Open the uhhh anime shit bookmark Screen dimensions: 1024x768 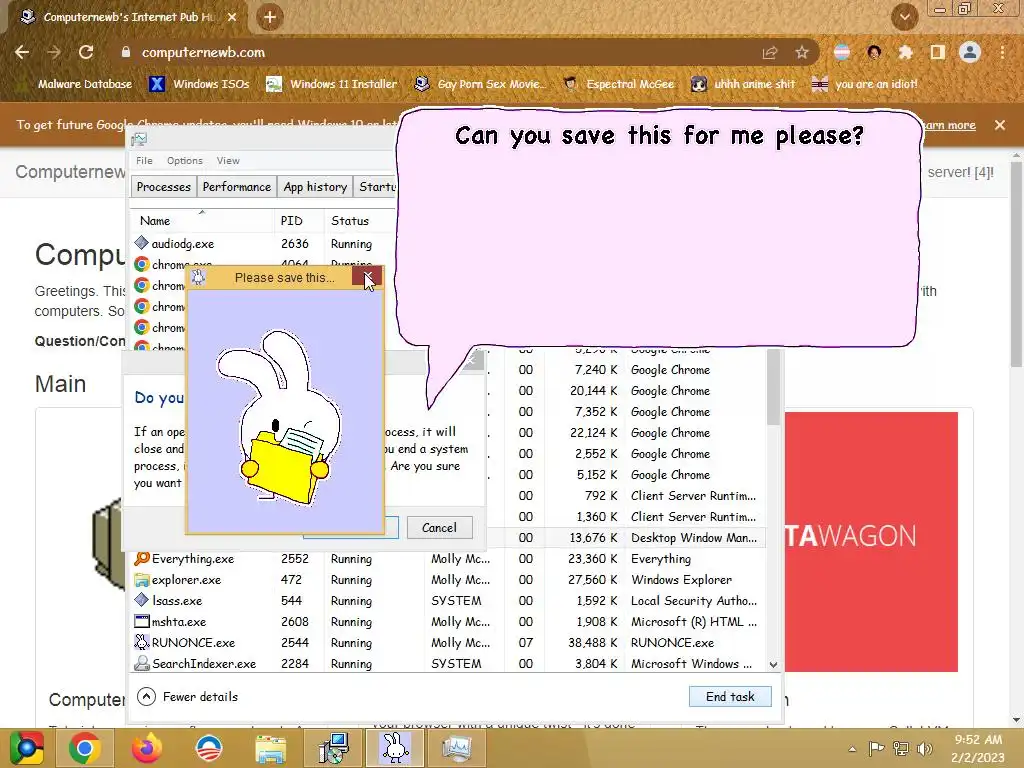(743, 84)
